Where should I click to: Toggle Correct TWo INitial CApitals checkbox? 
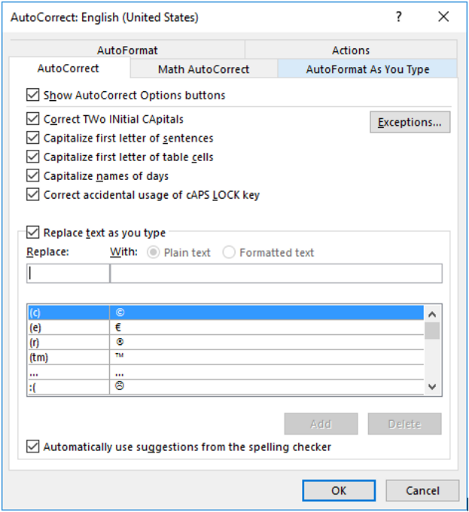33,119
